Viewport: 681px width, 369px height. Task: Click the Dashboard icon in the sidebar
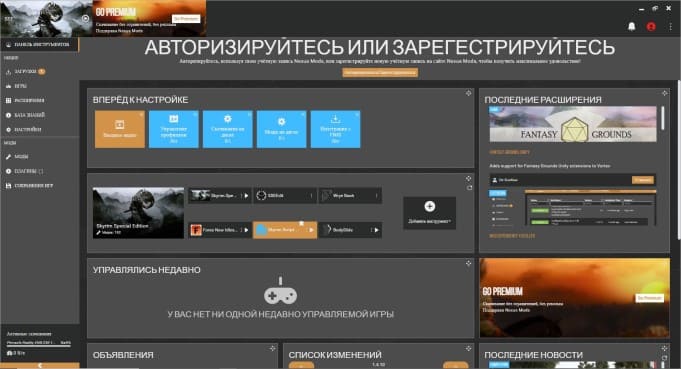click(x=8, y=45)
